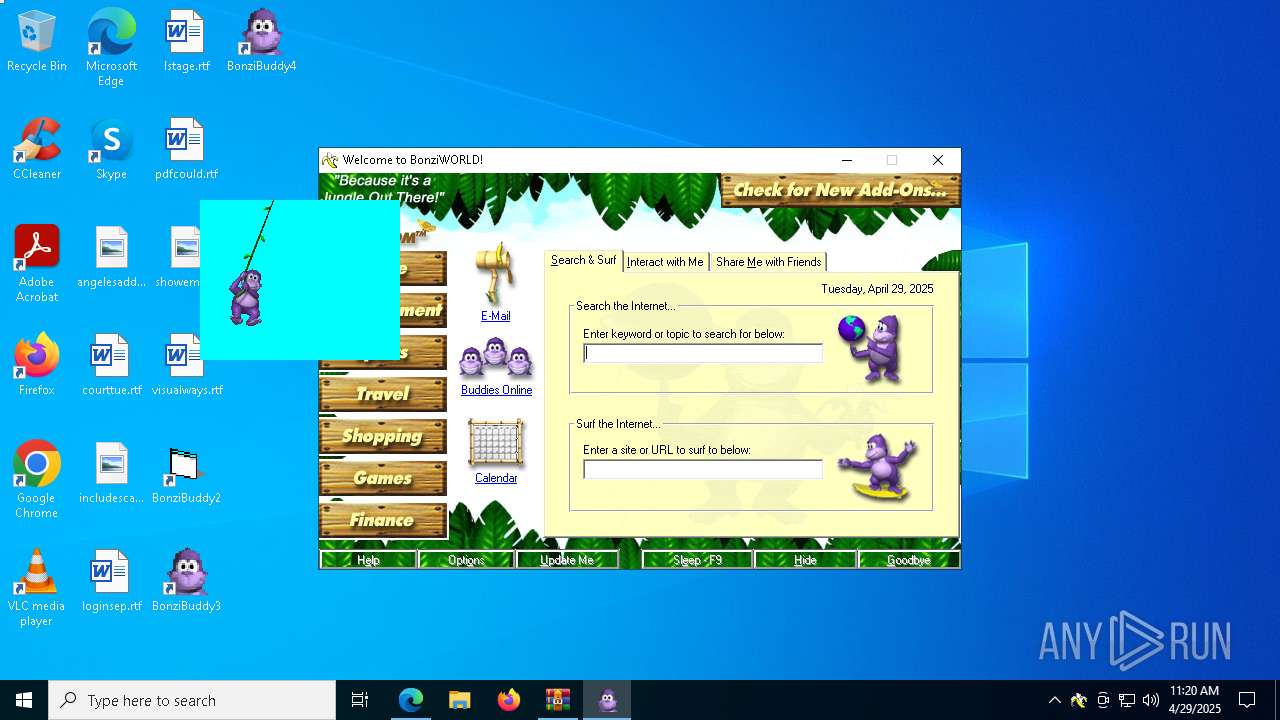Click the Options button
The width and height of the screenshot is (1280, 720).
(x=466, y=560)
